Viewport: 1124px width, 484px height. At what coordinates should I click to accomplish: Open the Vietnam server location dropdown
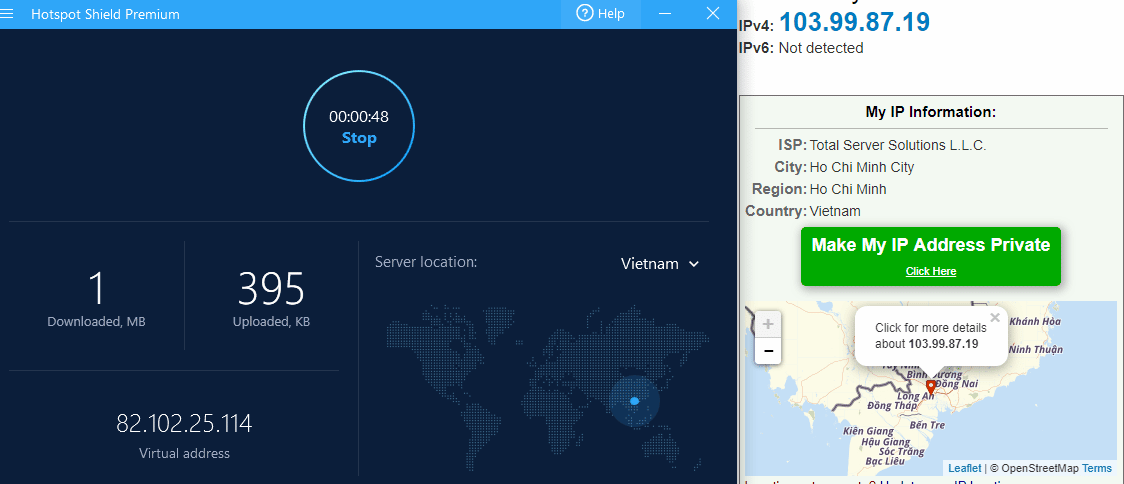click(659, 264)
